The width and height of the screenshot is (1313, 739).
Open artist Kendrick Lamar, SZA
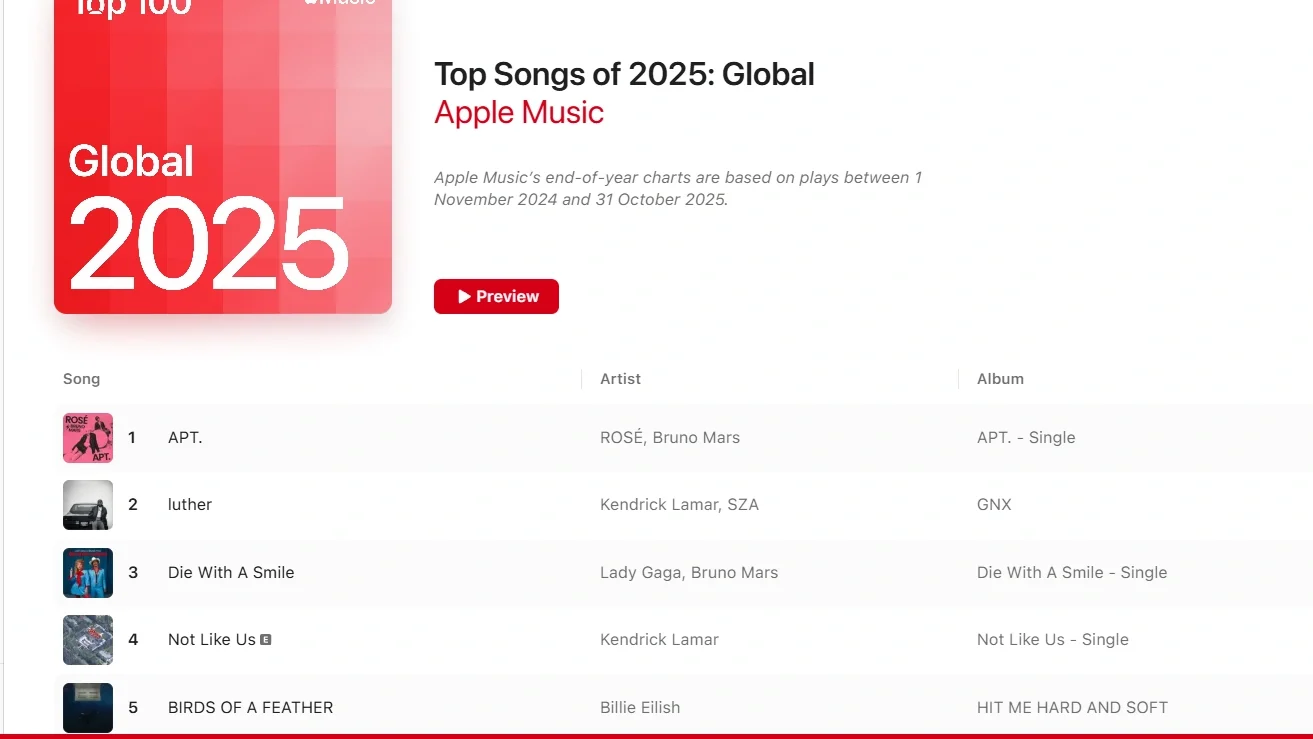coord(679,504)
